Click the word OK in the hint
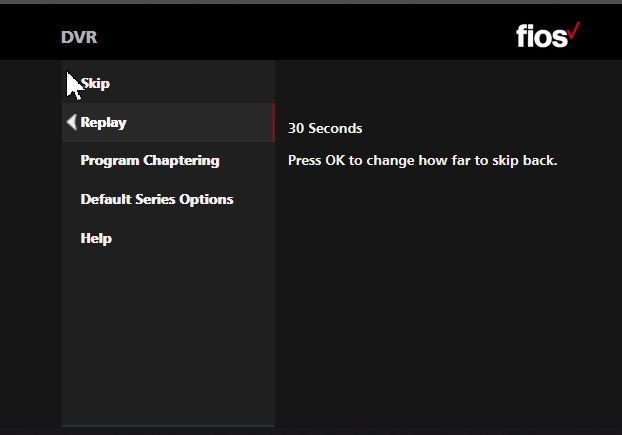The width and height of the screenshot is (622, 435). pyautogui.click(x=335, y=160)
